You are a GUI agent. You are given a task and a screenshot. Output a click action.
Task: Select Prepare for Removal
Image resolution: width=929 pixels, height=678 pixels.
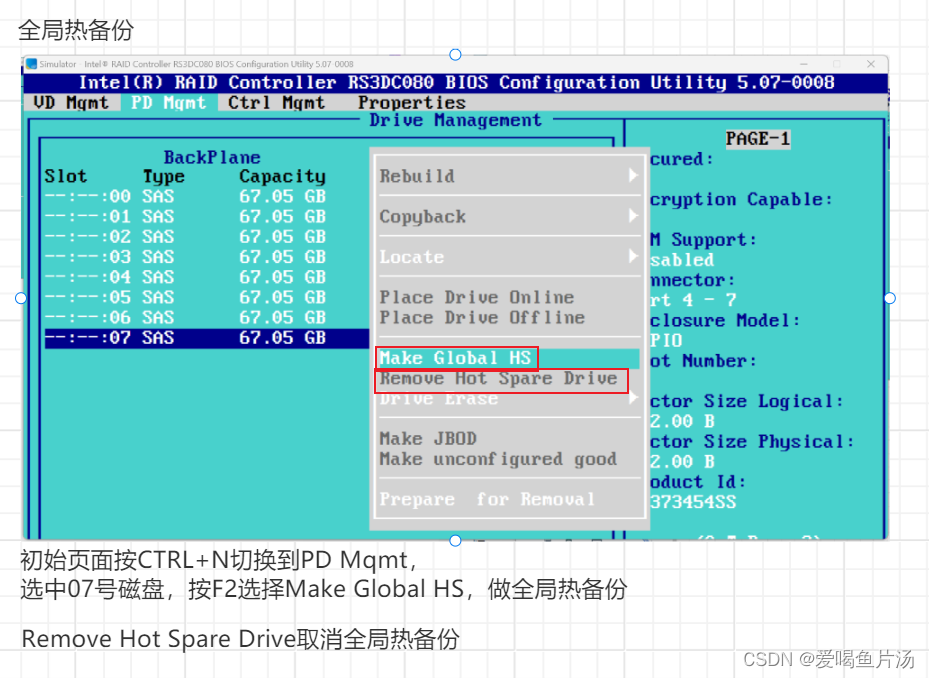pos(487,499)
